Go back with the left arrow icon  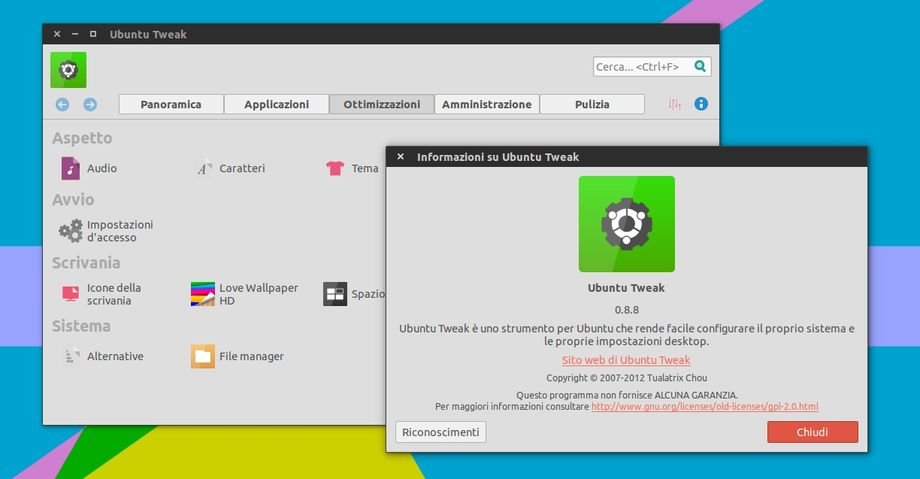62,104
